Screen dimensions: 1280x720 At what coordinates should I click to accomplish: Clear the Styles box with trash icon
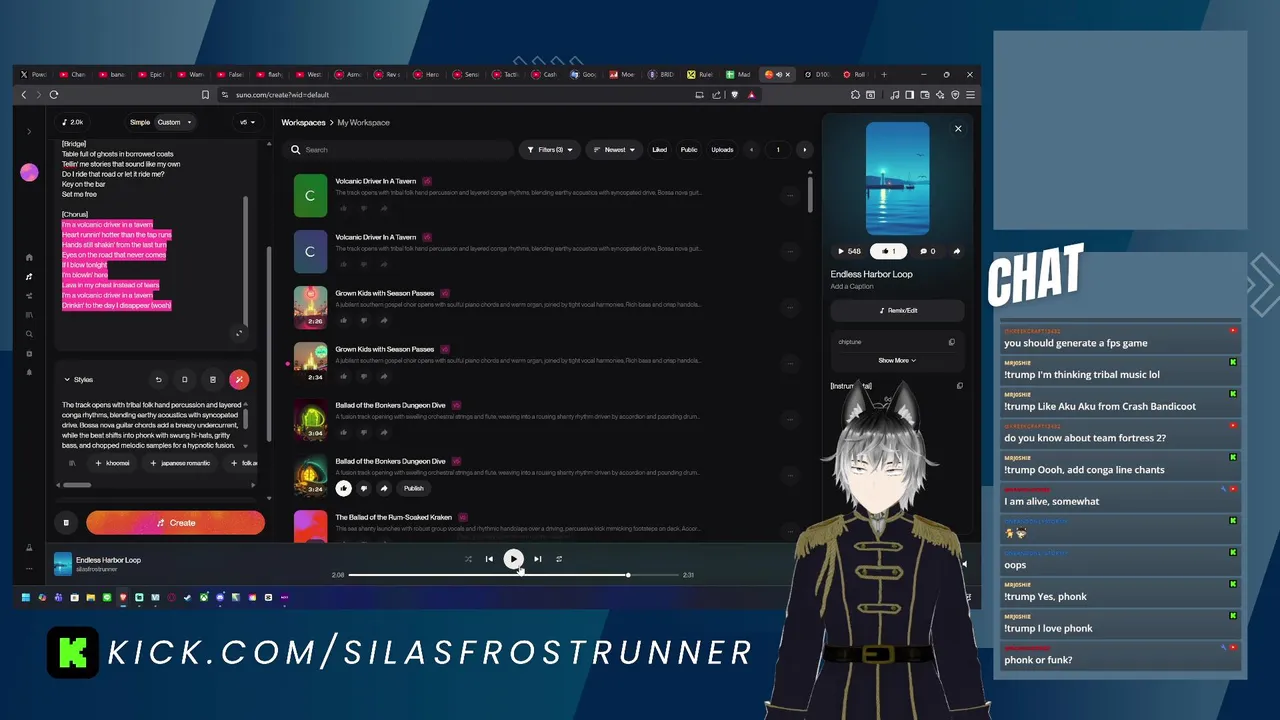[x=212, y=379]
